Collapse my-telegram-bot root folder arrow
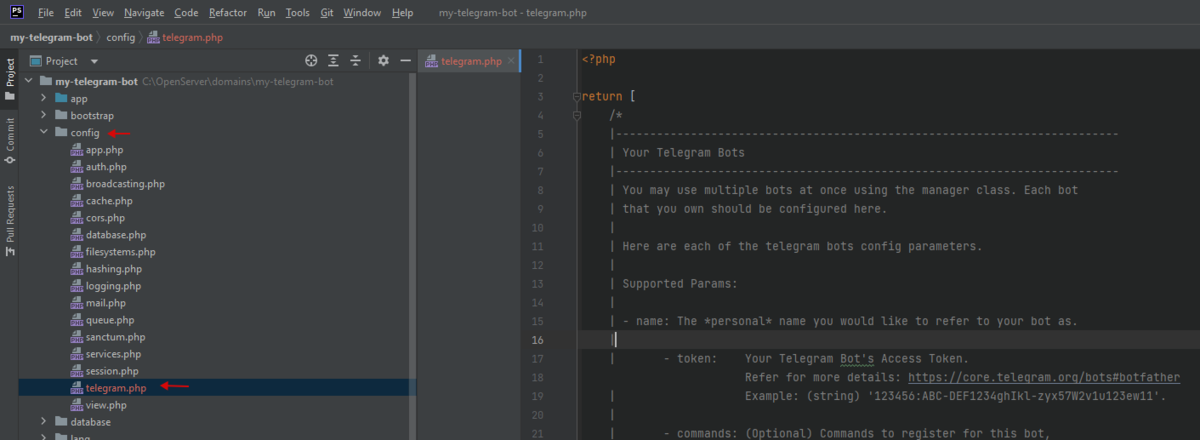1200x440 pixels. click(28, 82)
